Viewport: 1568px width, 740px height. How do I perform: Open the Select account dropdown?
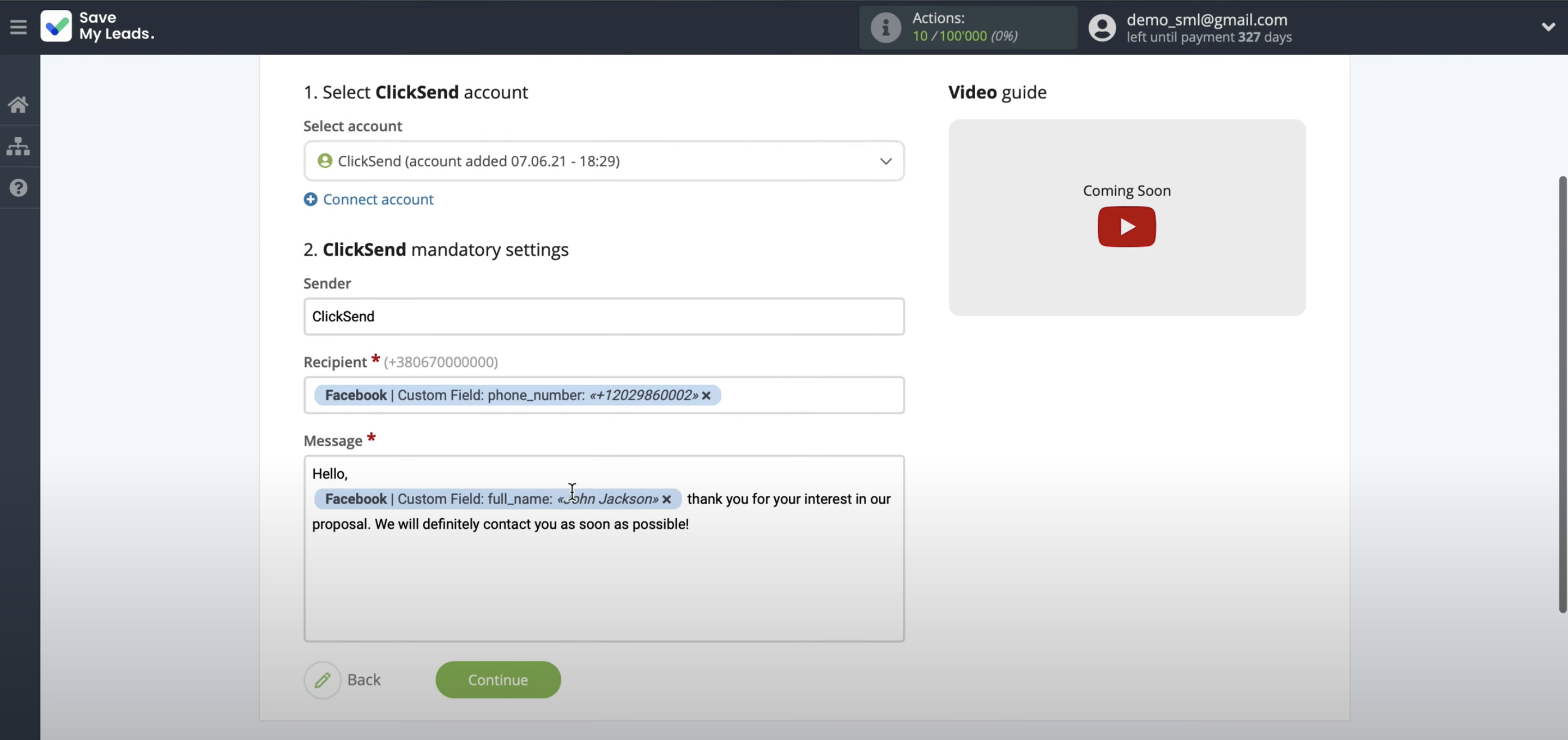click(x=604, y=161)
